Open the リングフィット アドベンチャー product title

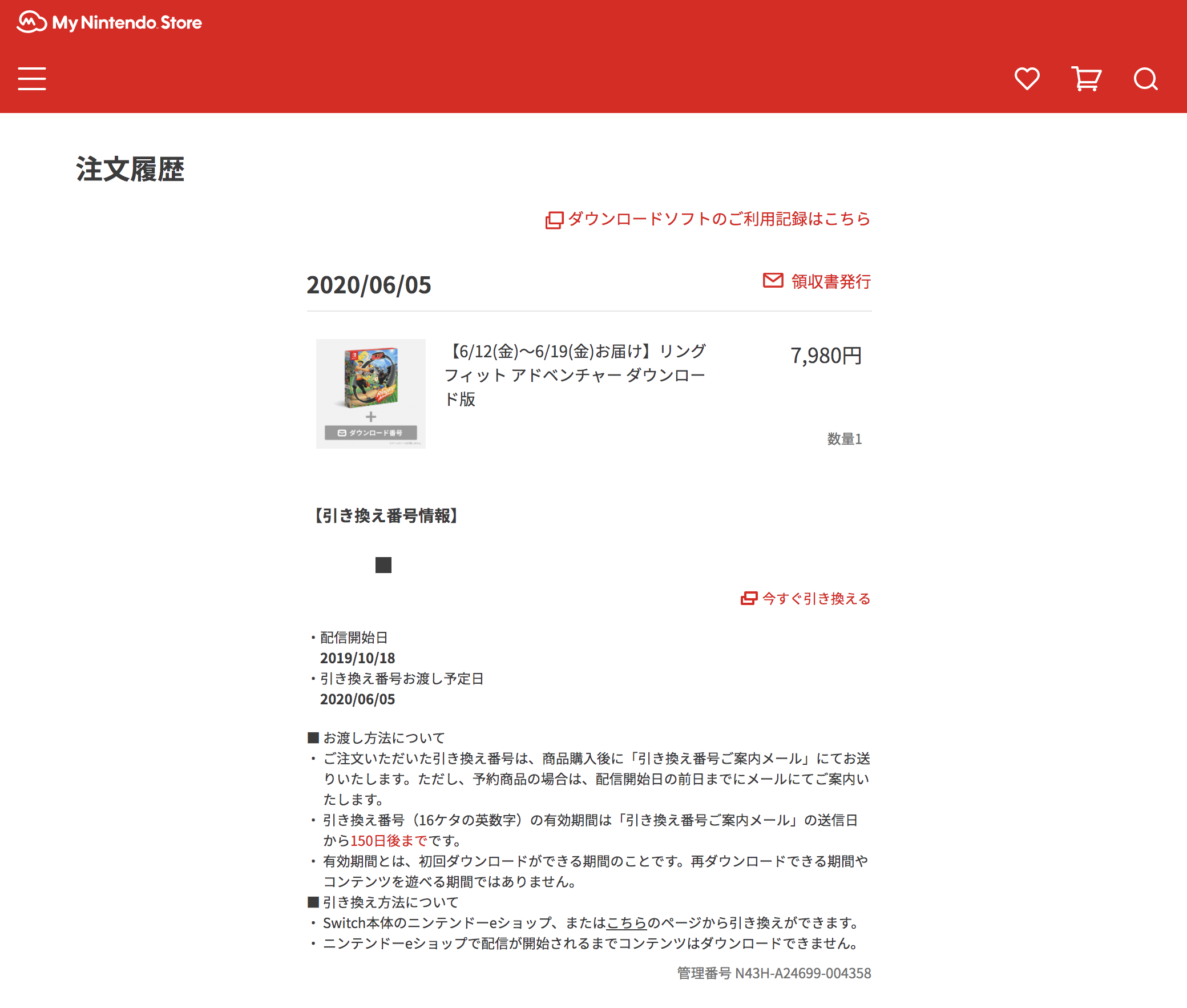click(x=575, y=375)
